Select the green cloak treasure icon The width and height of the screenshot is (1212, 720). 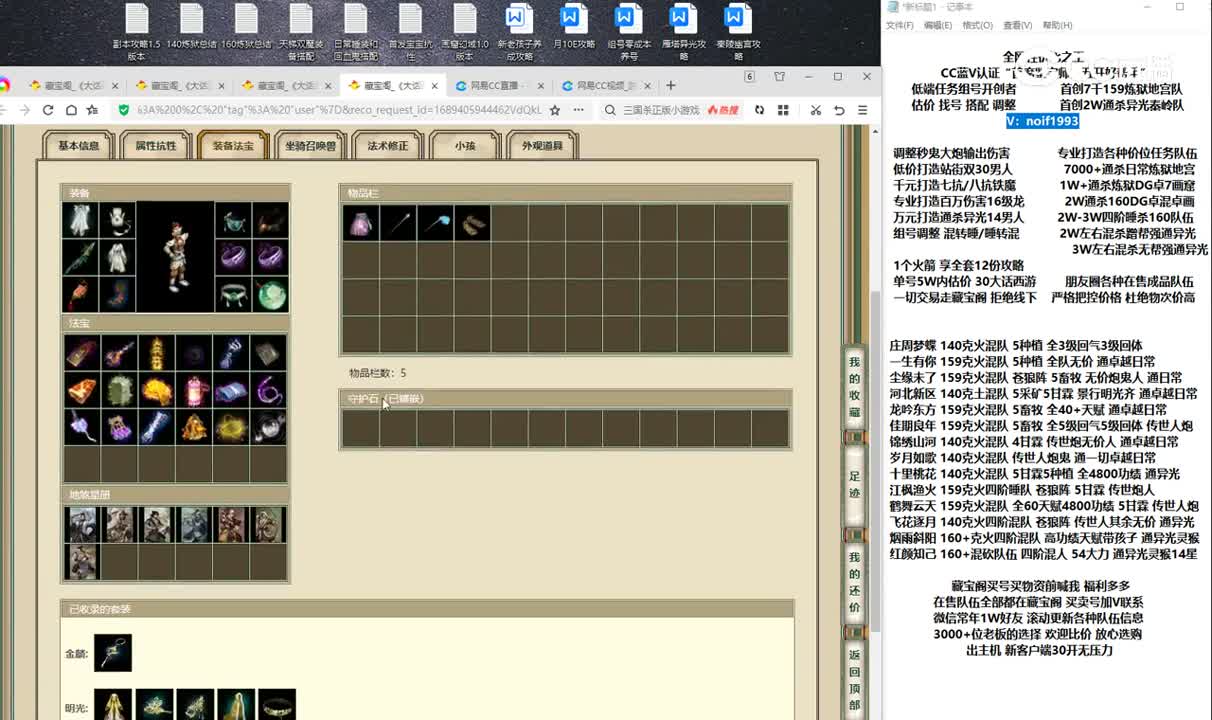pos(119,390)
